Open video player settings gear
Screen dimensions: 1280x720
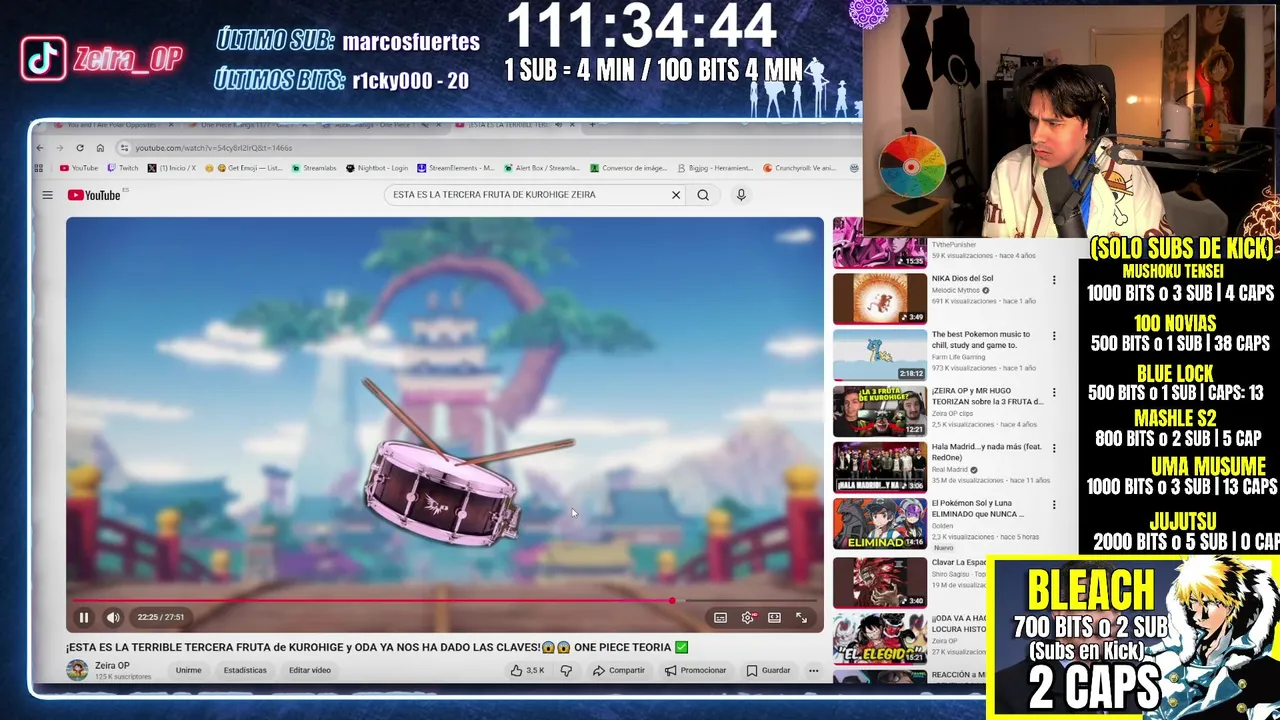coord(748,618)
